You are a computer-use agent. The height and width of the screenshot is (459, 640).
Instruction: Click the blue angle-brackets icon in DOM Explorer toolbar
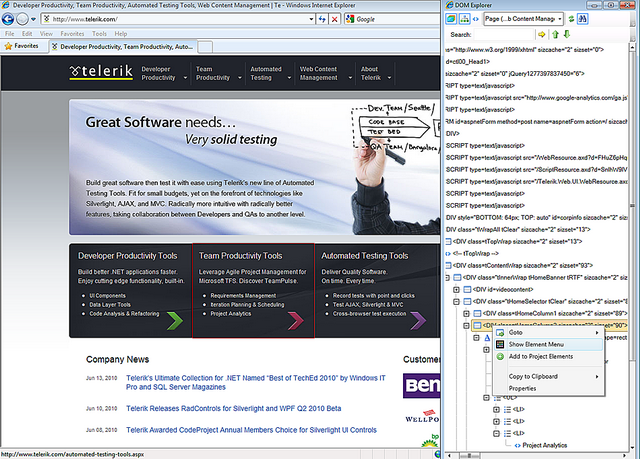[476, 19]
